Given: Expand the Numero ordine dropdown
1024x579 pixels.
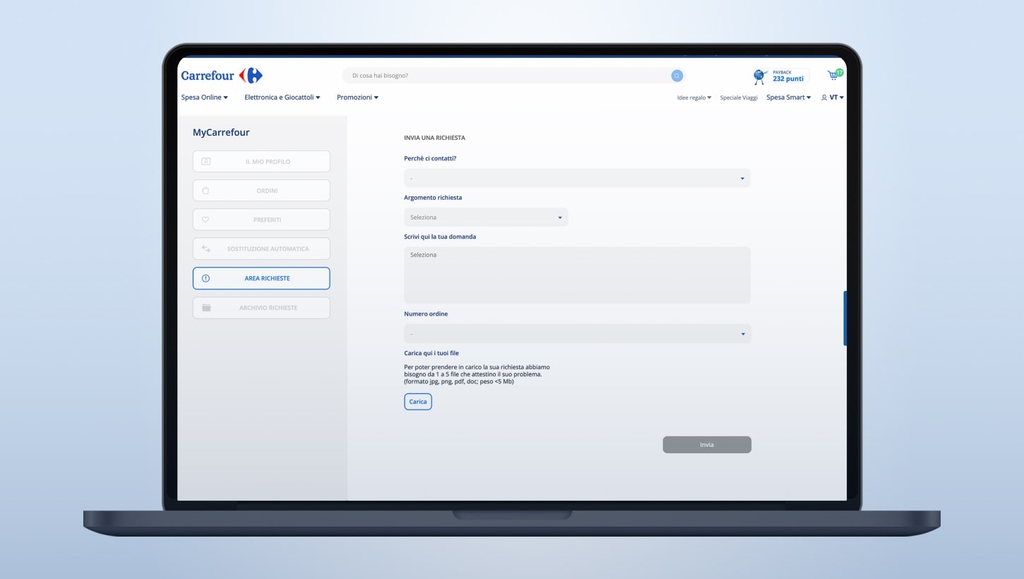Looking at the screenshot, I should (x=577, y=333).
